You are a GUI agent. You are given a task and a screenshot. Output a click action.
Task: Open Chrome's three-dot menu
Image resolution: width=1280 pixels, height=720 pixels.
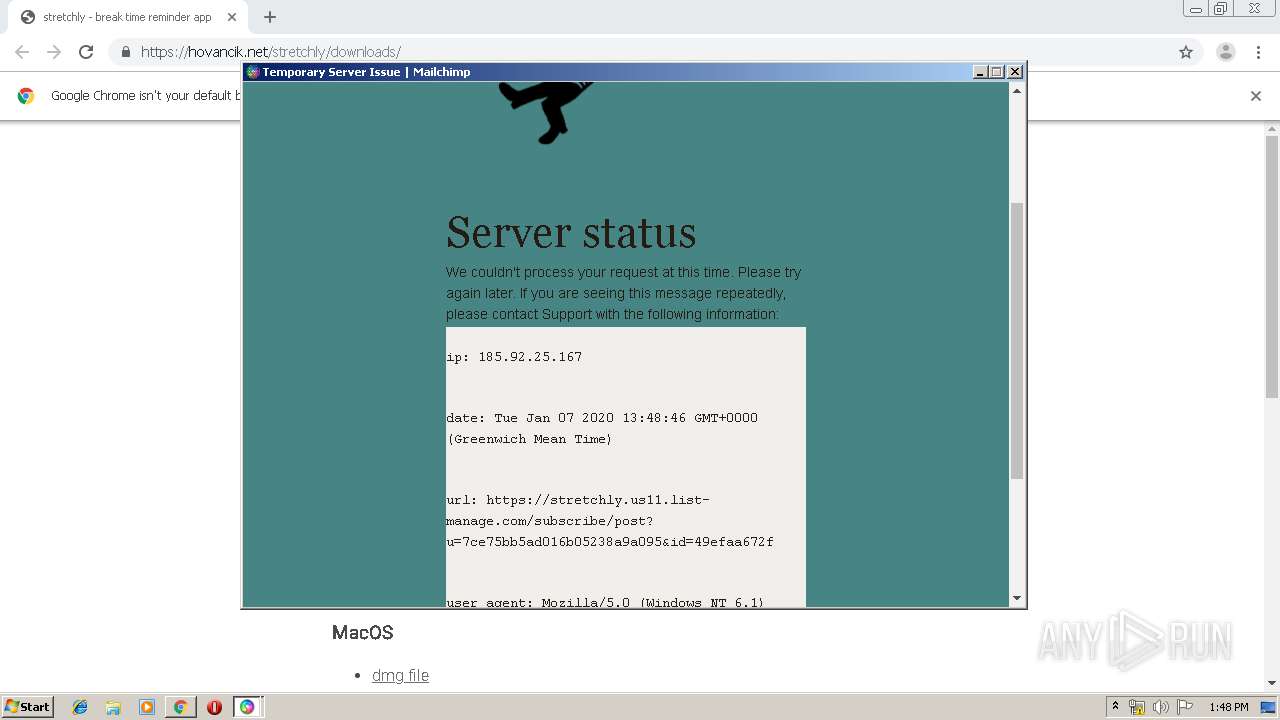click(1258, 52)
